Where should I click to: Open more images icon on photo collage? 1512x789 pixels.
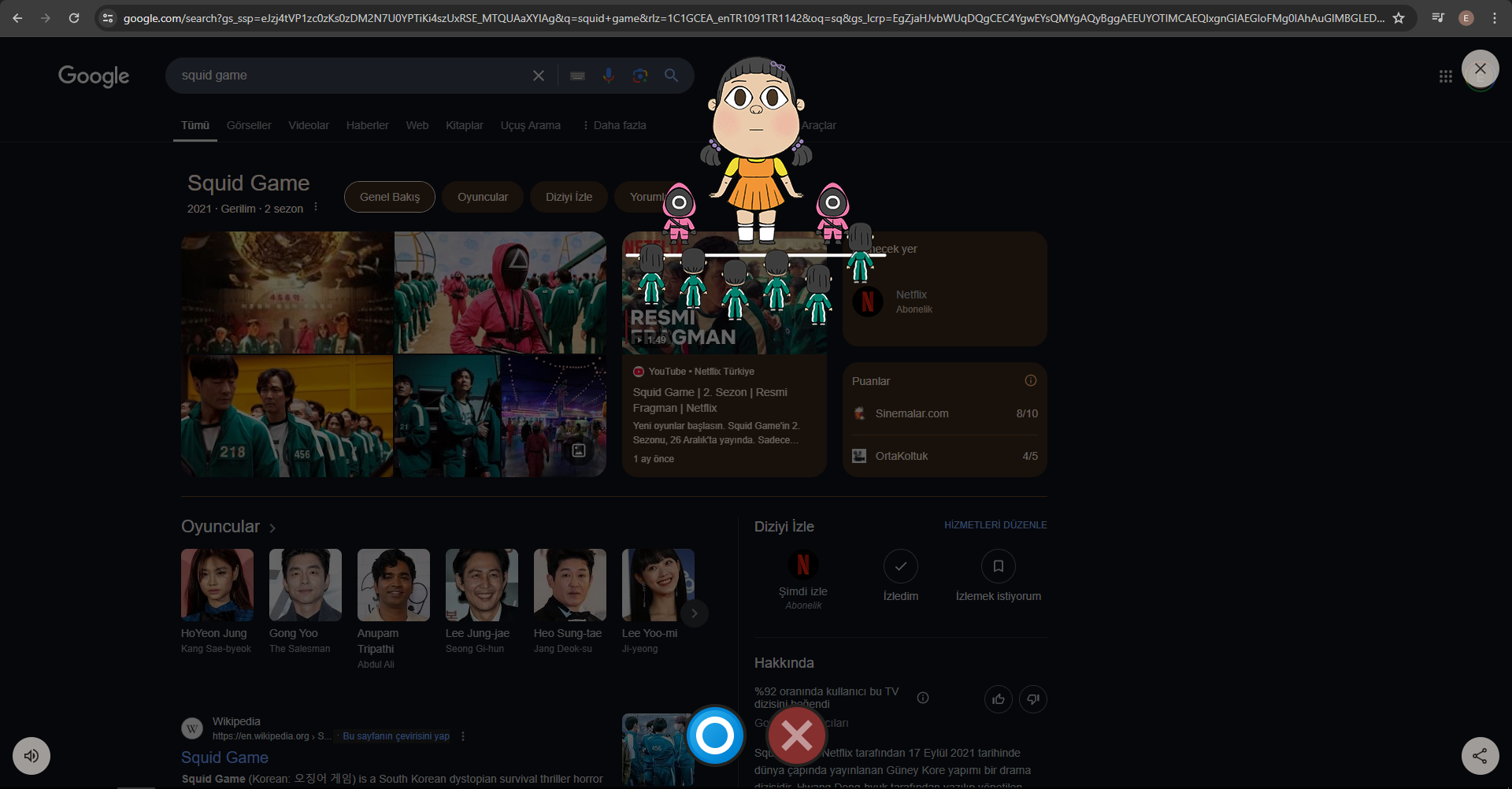(x=579, y=450)
